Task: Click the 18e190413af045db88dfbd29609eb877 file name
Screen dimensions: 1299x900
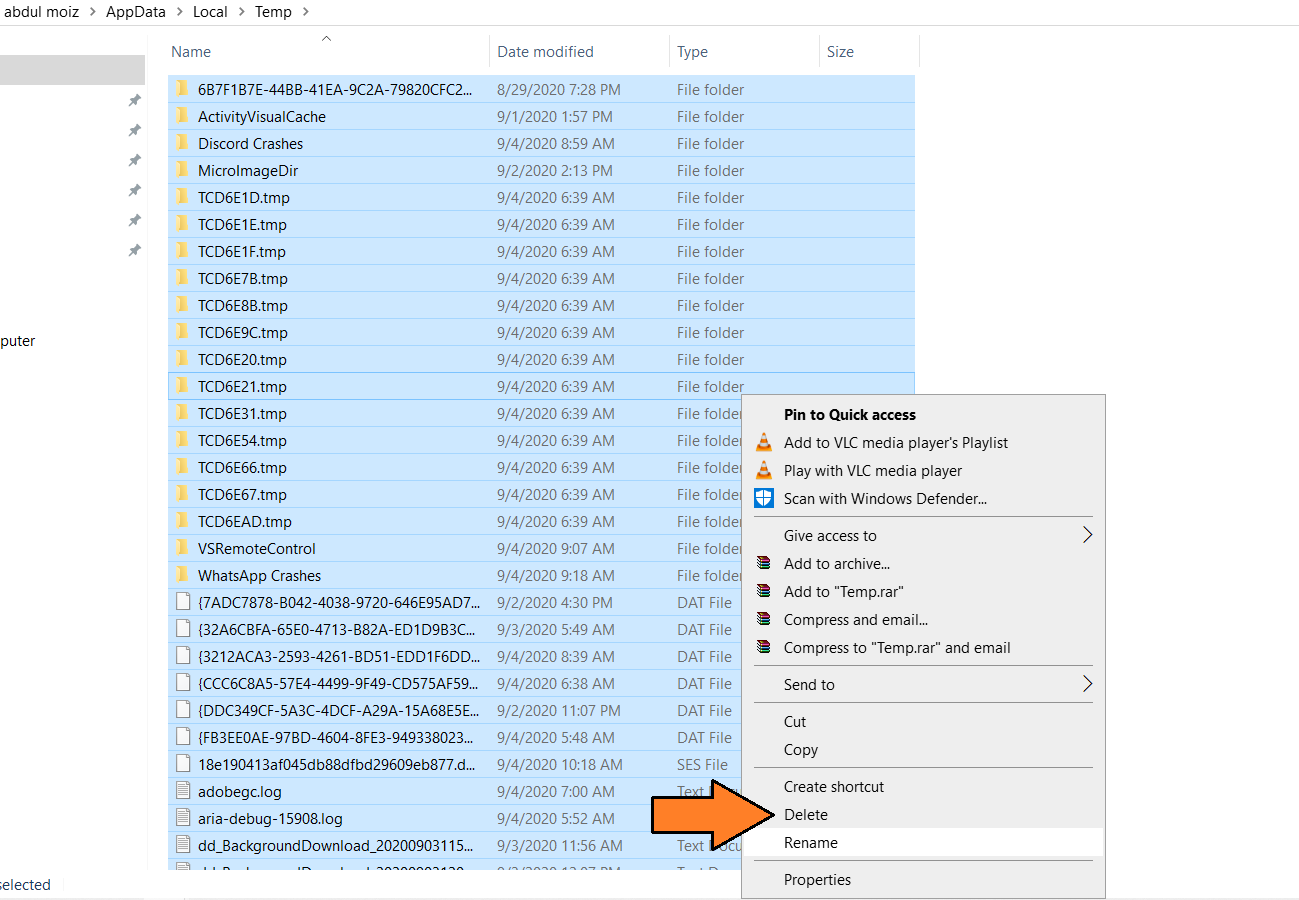Action: point(337,764)
